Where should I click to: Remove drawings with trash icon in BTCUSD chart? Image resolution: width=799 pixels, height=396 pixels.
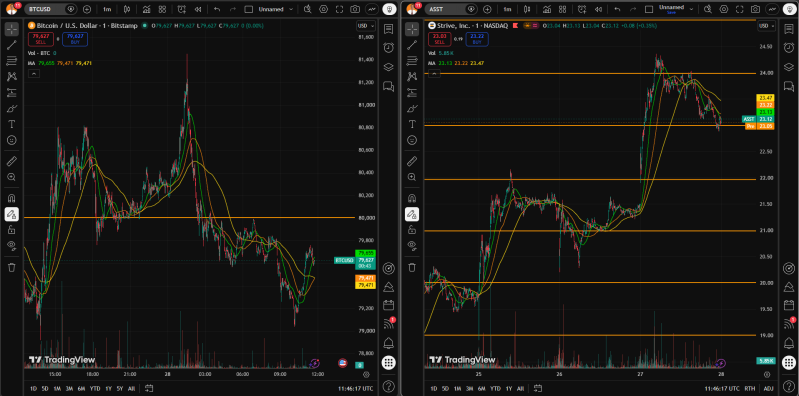coord(11,267)
